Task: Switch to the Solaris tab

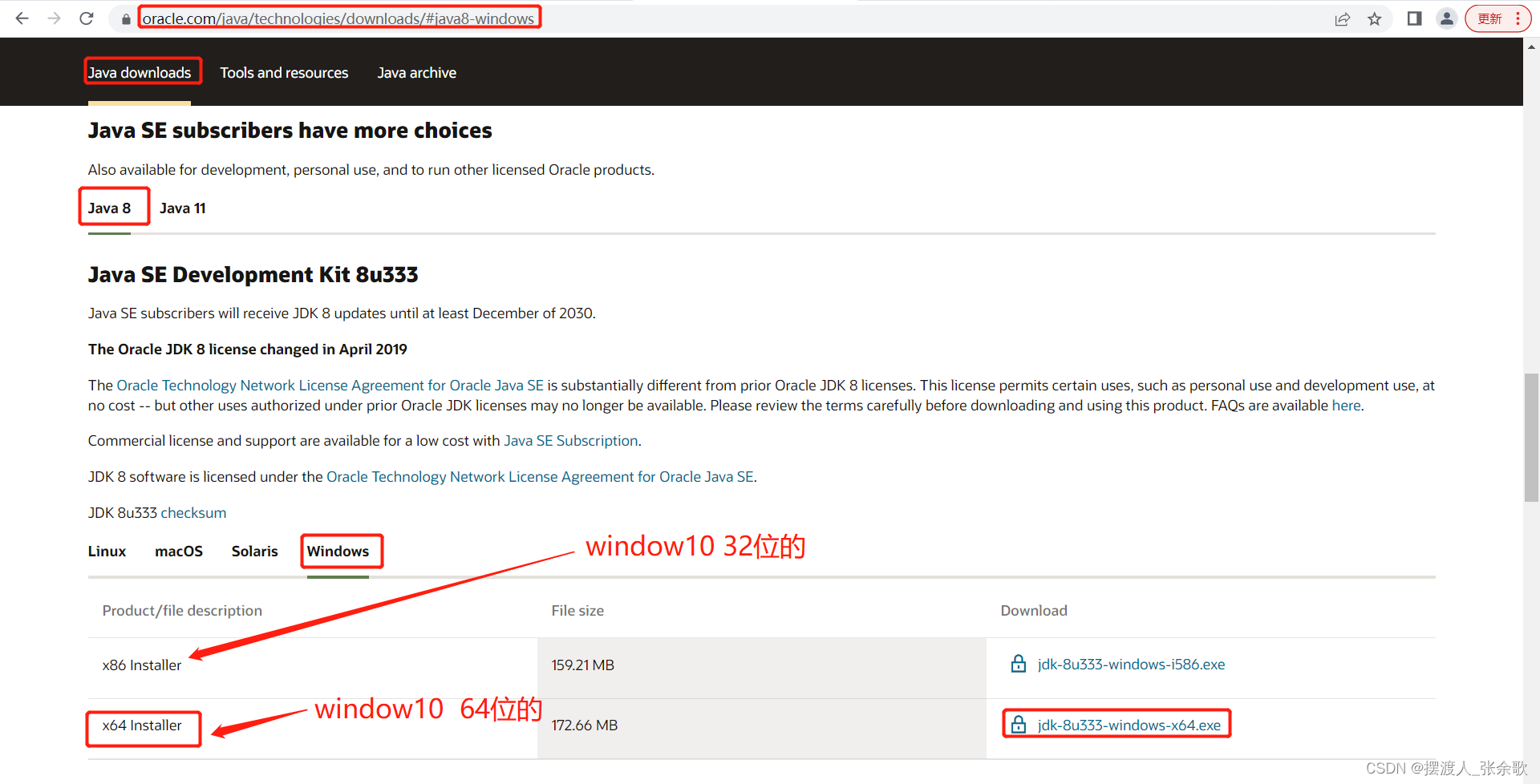Action: click(254, 552)
